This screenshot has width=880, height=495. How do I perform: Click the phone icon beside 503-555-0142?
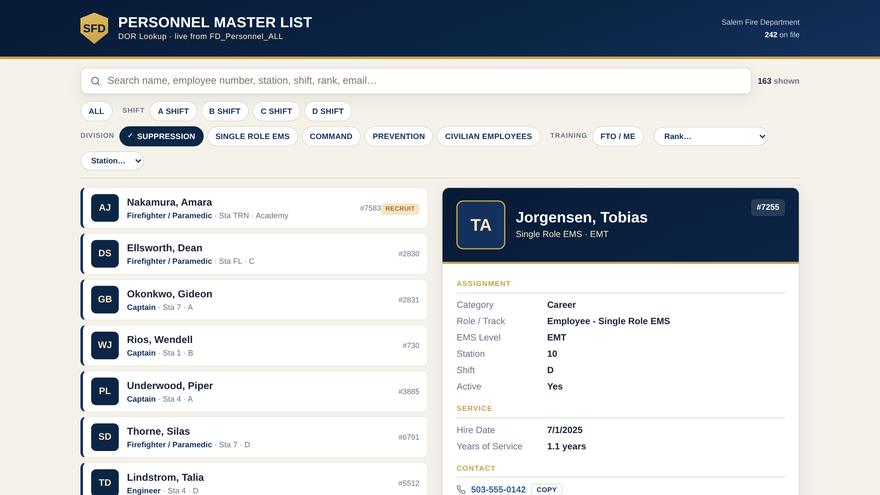[461, 490]
